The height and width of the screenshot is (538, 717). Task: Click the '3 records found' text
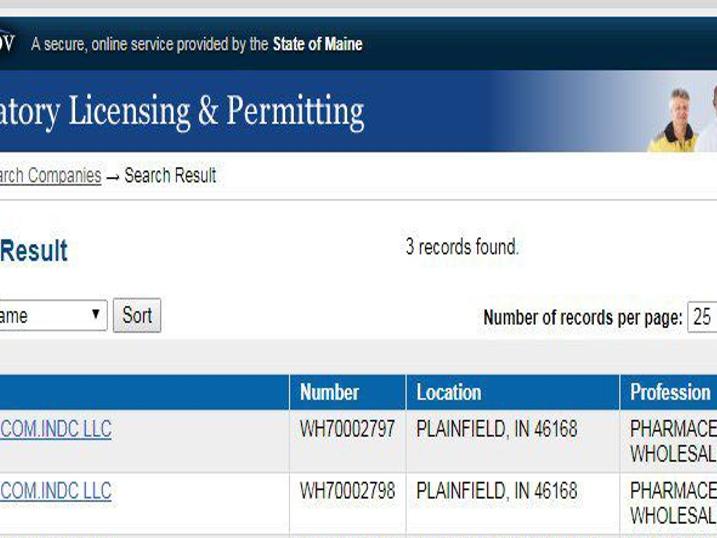462,247
